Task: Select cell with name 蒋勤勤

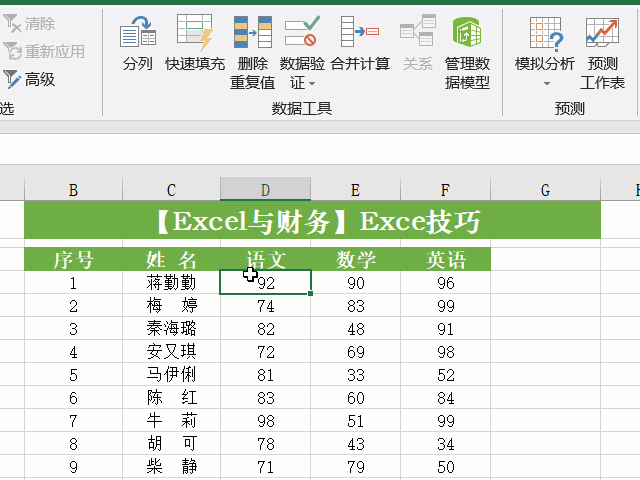Action: [x=171, y=282]
